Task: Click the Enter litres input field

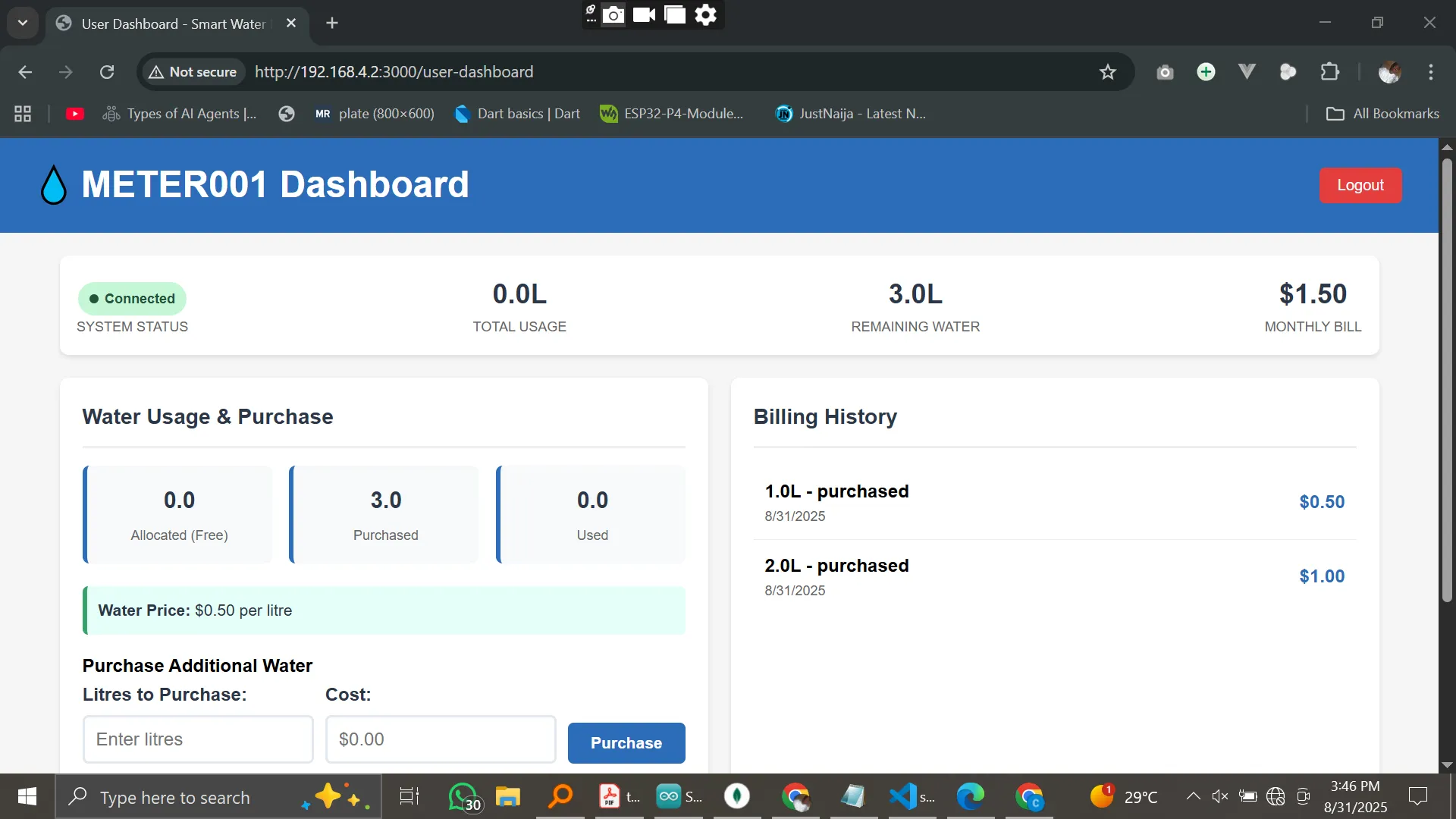Action: coord(197,739)
